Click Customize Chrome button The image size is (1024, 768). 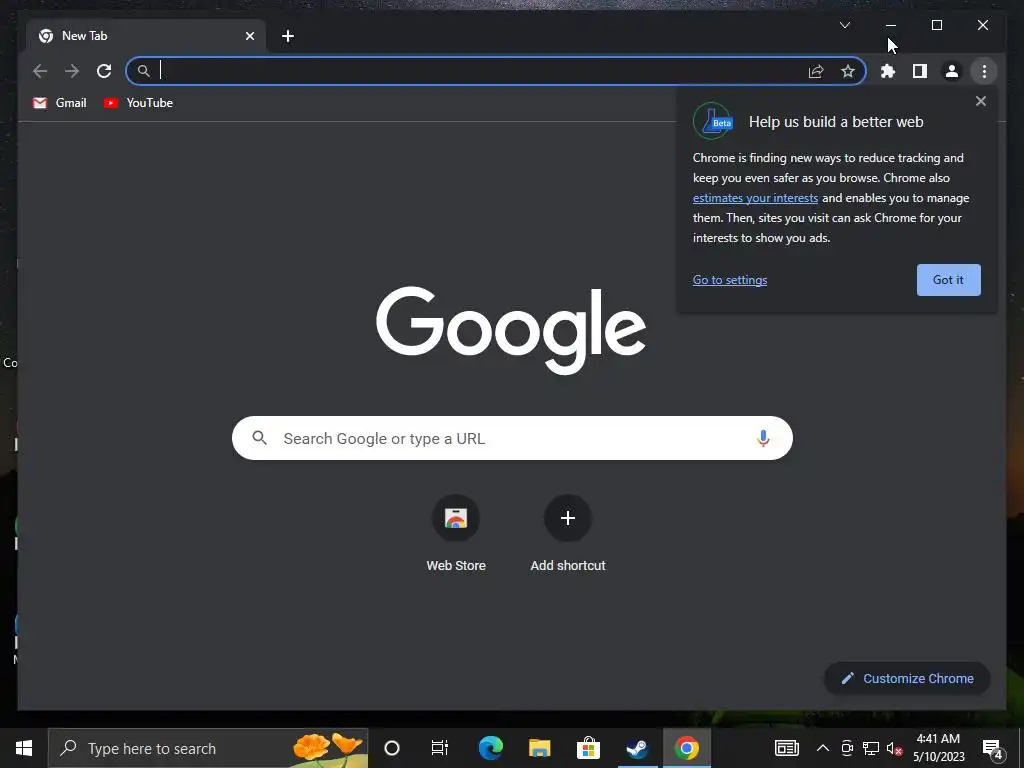point(907,679)
